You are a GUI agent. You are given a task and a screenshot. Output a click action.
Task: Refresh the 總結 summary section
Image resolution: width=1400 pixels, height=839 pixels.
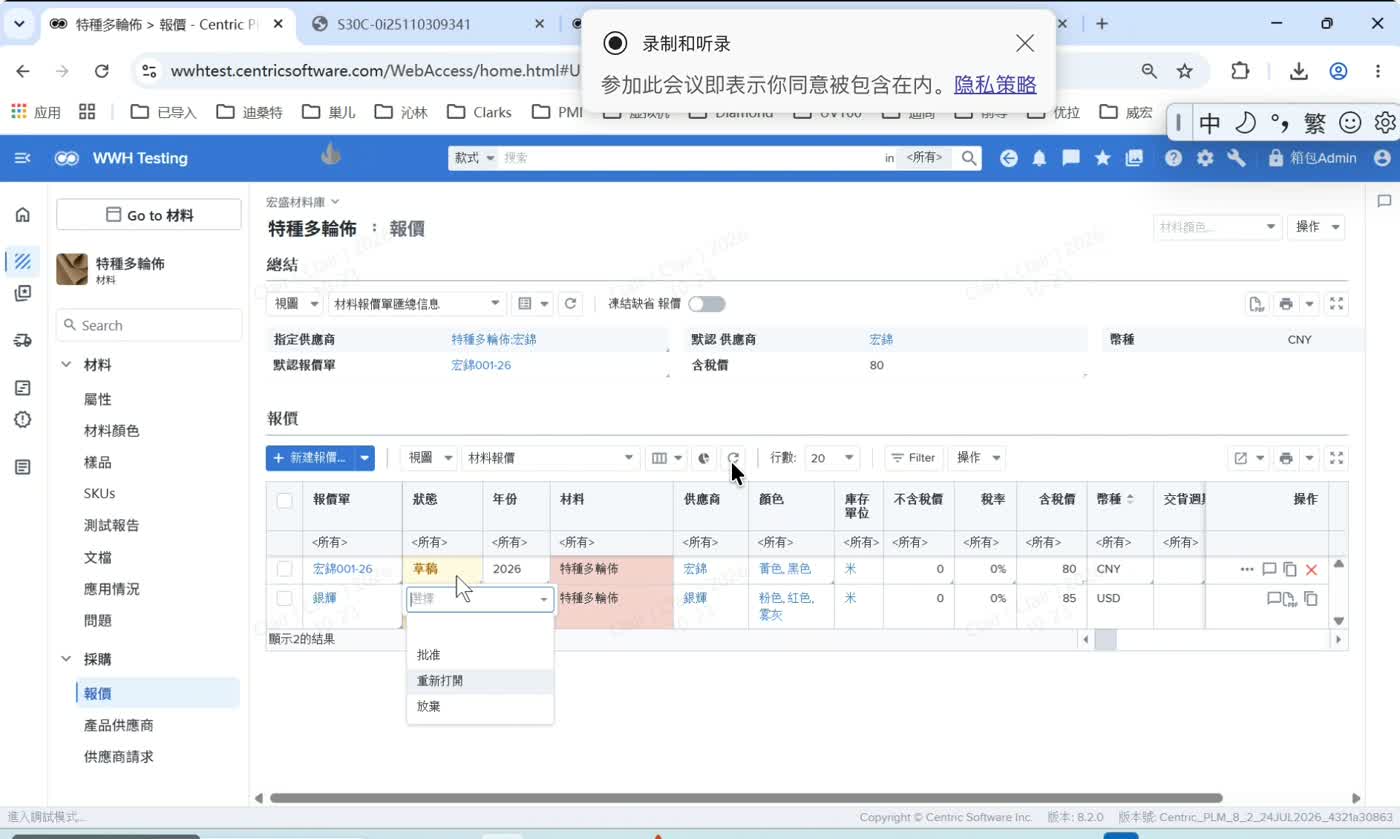coord(570,304)
